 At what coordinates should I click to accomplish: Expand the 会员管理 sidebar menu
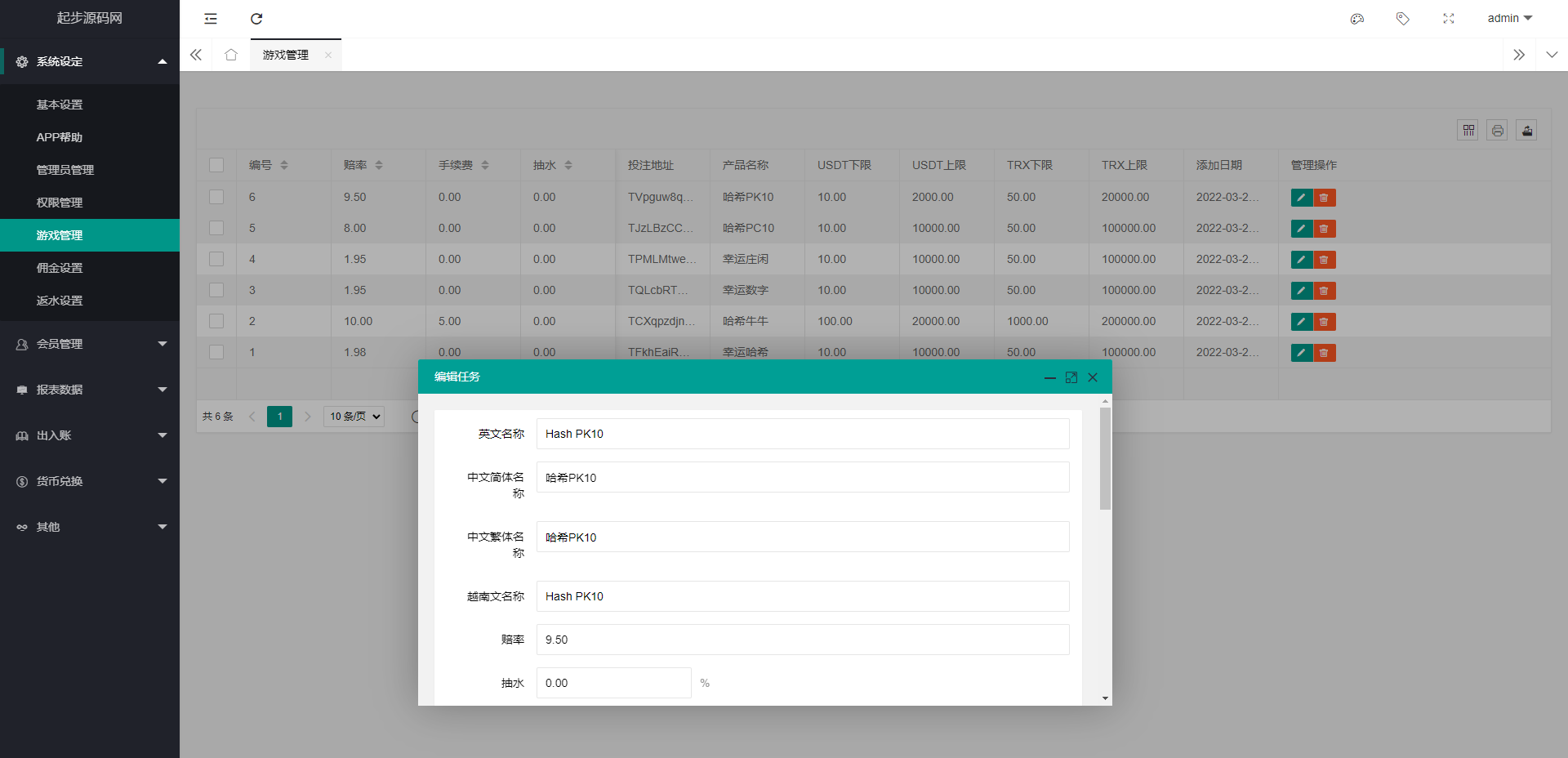point(90,344)
